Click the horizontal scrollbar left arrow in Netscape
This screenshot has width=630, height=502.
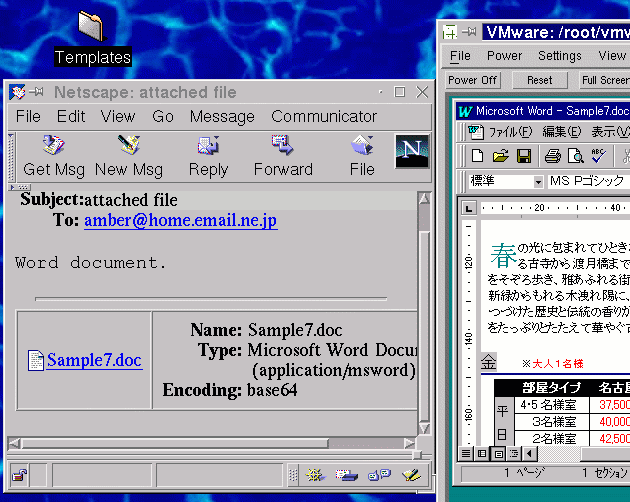pos(14,443)
